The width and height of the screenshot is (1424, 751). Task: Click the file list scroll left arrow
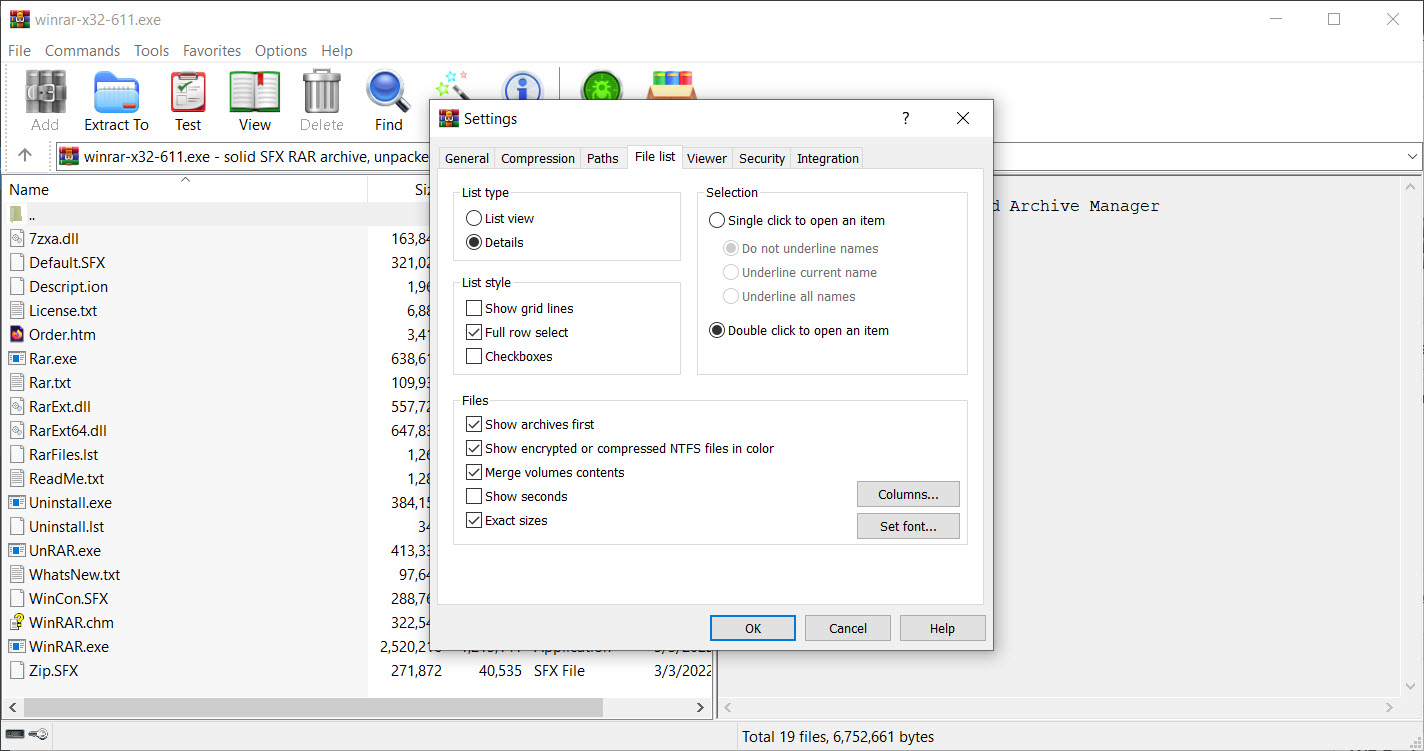click(x=12, y=707)
